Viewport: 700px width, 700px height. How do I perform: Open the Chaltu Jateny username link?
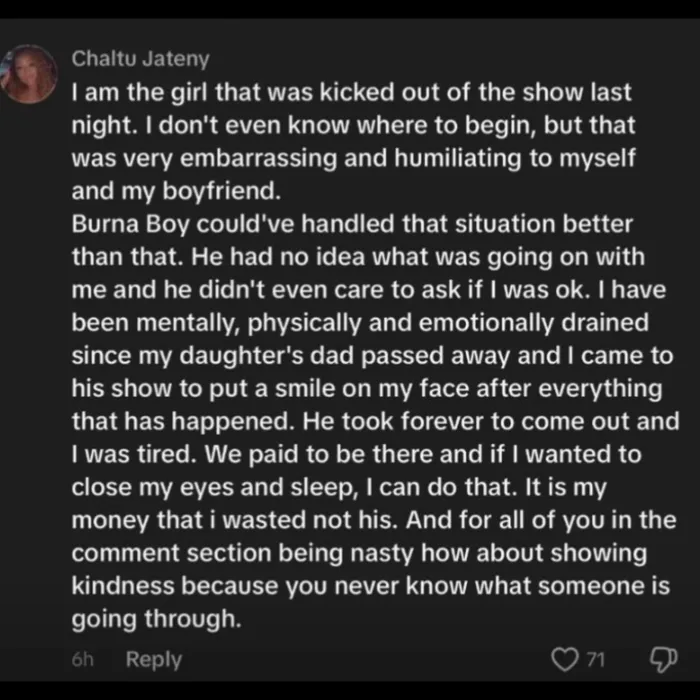click(x=140, y=59)
